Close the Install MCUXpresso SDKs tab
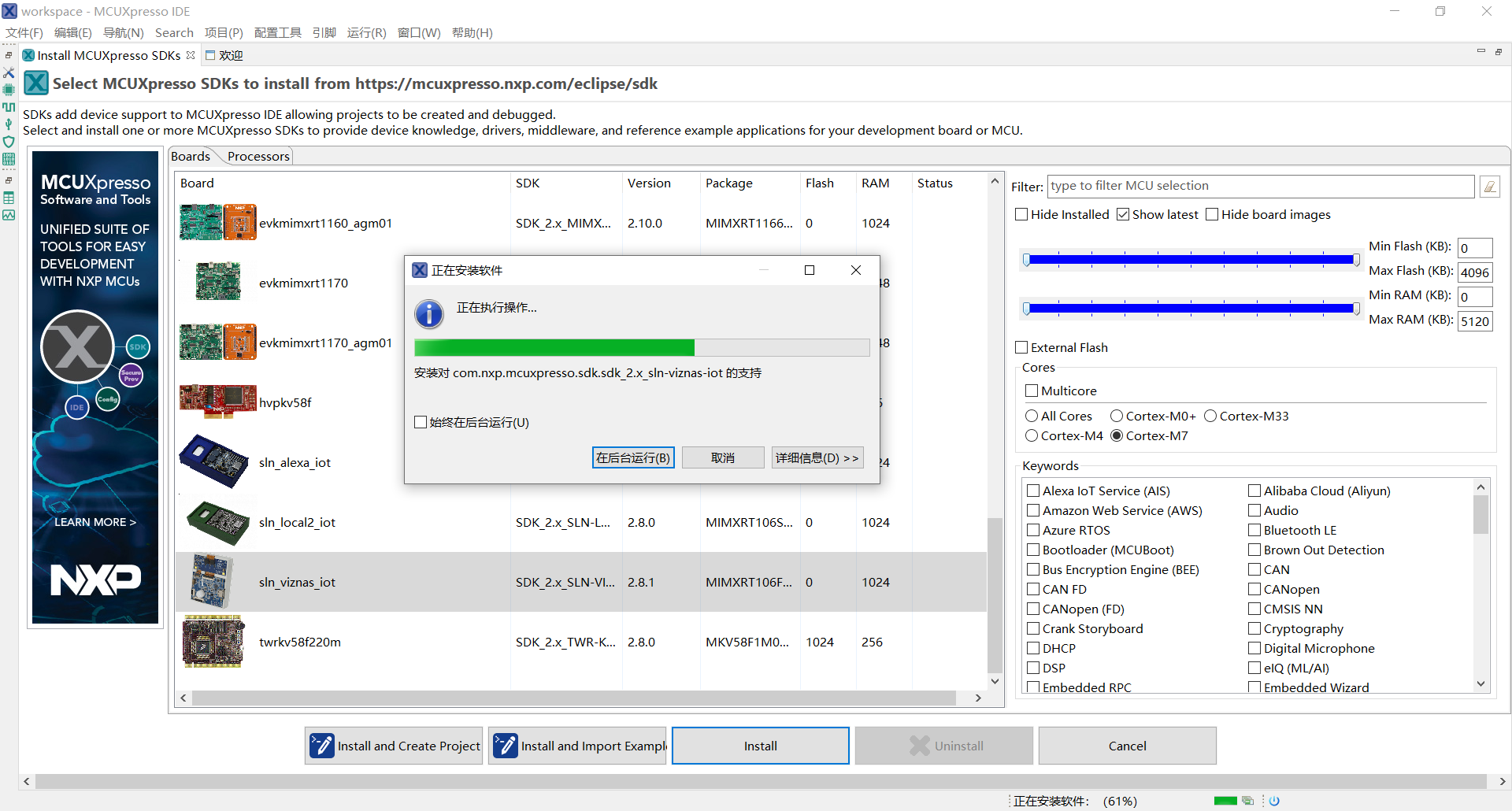 tap(191, 55)
